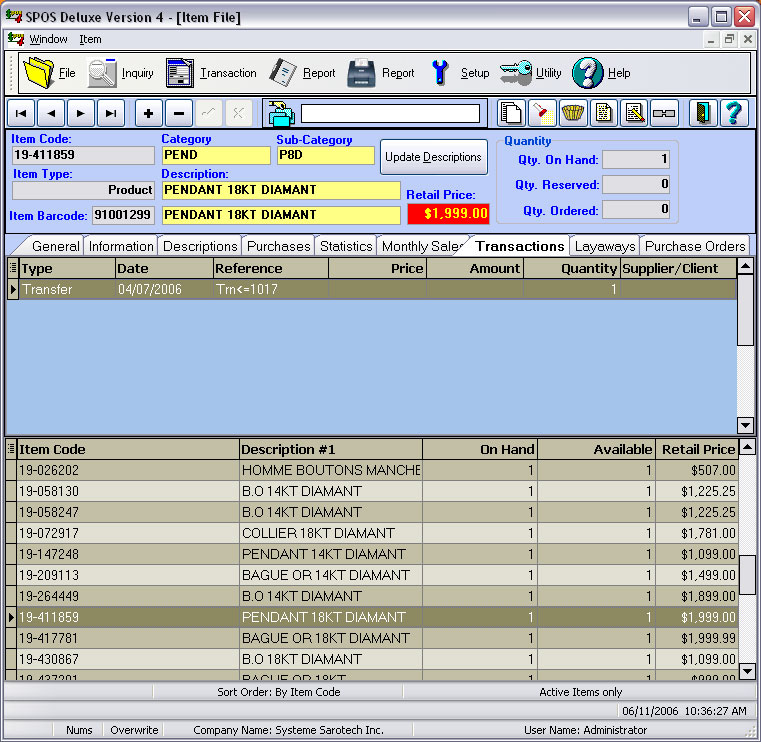This screenshot has width=761, height=742.
Task: Open the File folder icon in main toolbar
Action: [39, 73]
